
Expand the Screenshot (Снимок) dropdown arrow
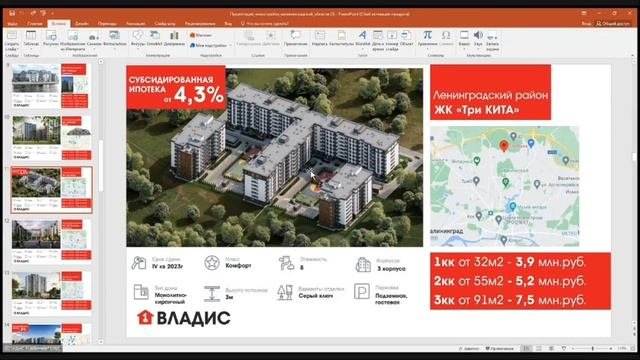93,48
